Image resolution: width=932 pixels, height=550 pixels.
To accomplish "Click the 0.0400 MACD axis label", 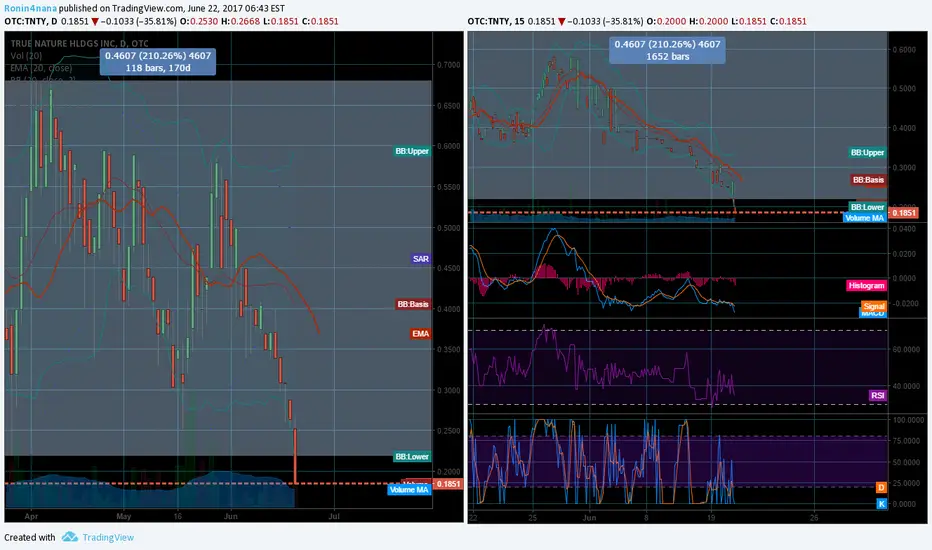I will tap(904, 229).
